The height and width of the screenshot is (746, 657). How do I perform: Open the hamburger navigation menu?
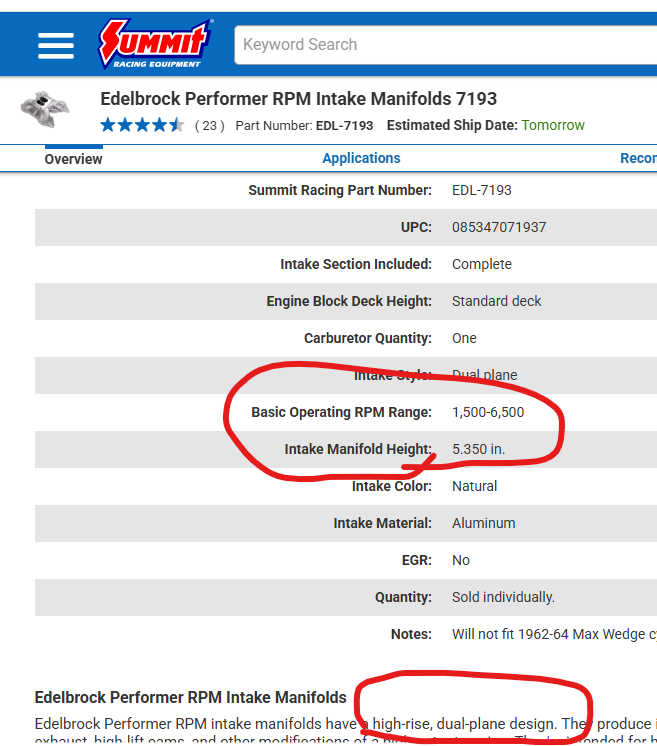[x=56, y=45]
